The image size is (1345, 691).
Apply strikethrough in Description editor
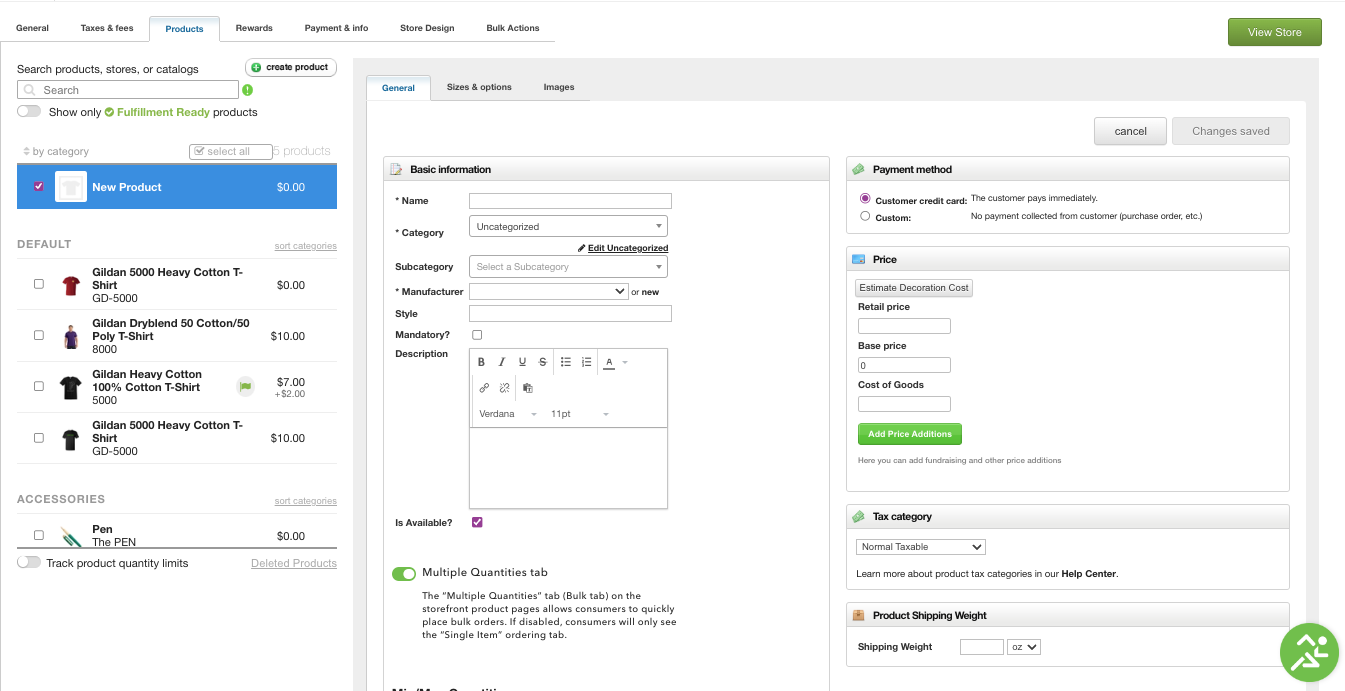tap(543, 362)
